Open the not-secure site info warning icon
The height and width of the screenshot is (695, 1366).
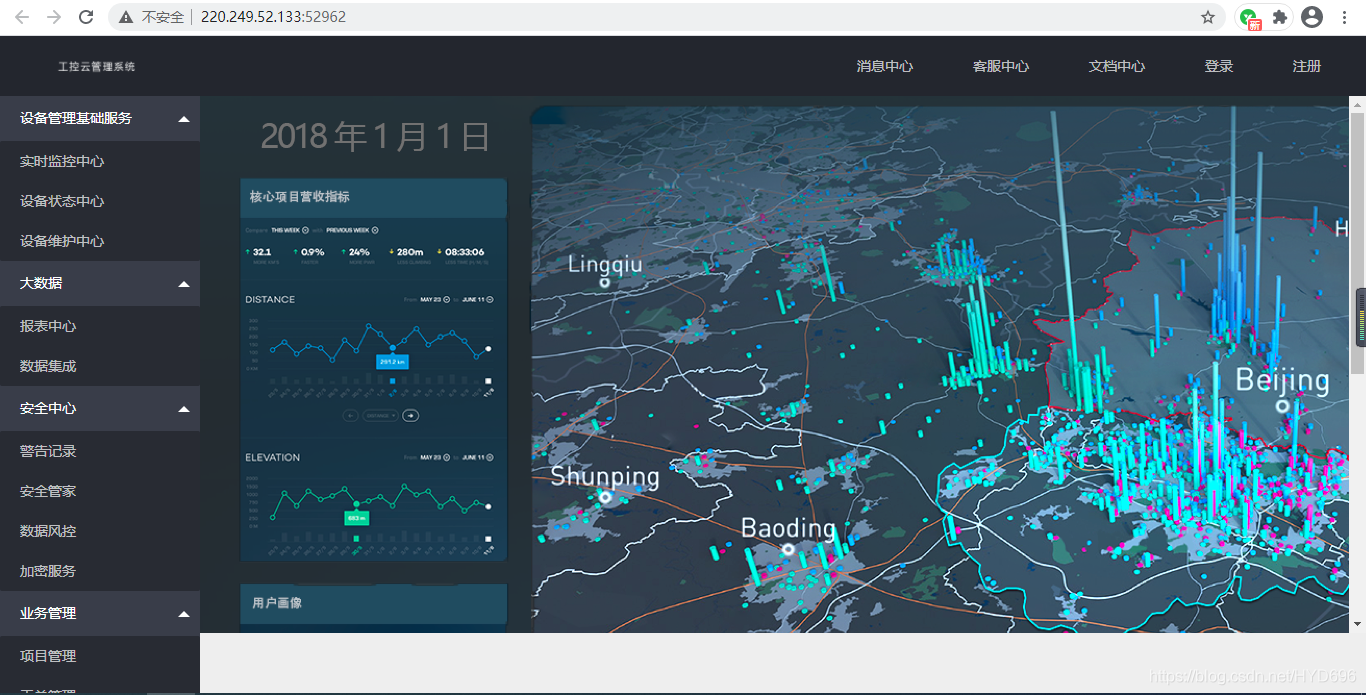pos(126,17)
